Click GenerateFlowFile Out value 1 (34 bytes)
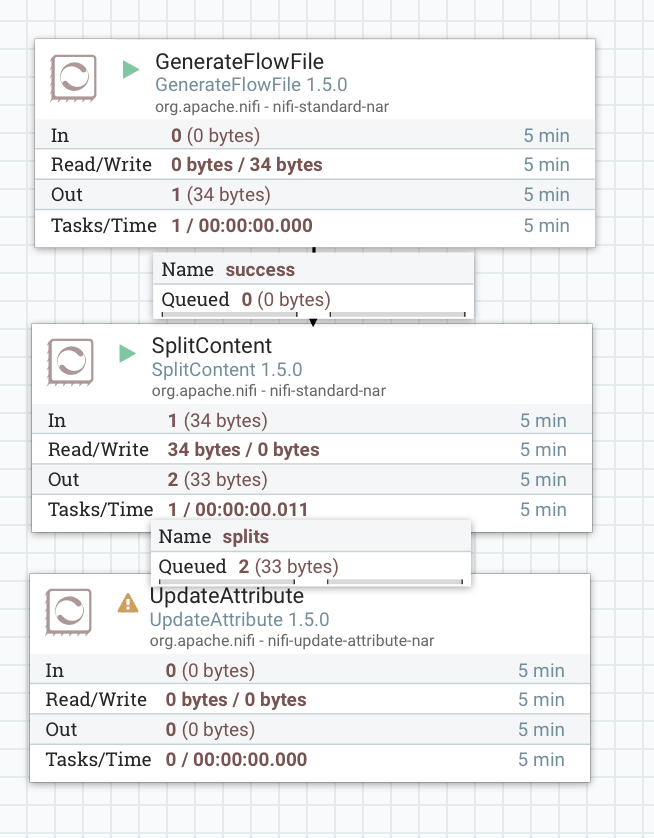Screen dimensions: 654x838 point(221,195)
